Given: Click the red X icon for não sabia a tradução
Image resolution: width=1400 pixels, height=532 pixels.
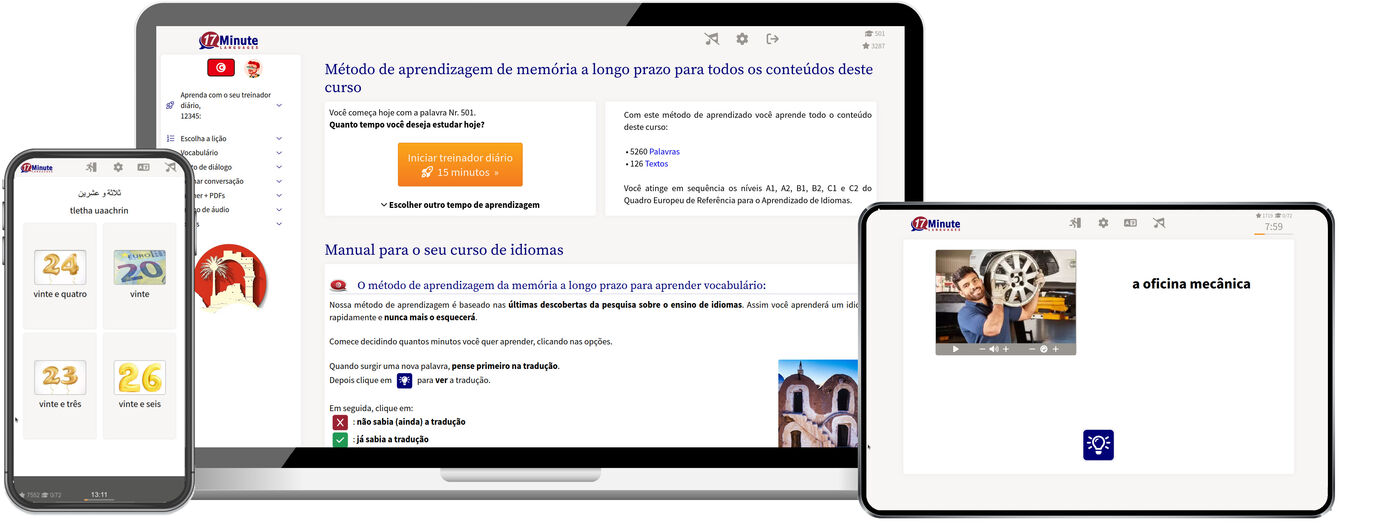Looking at the screenshot, I should coord(340,422).
